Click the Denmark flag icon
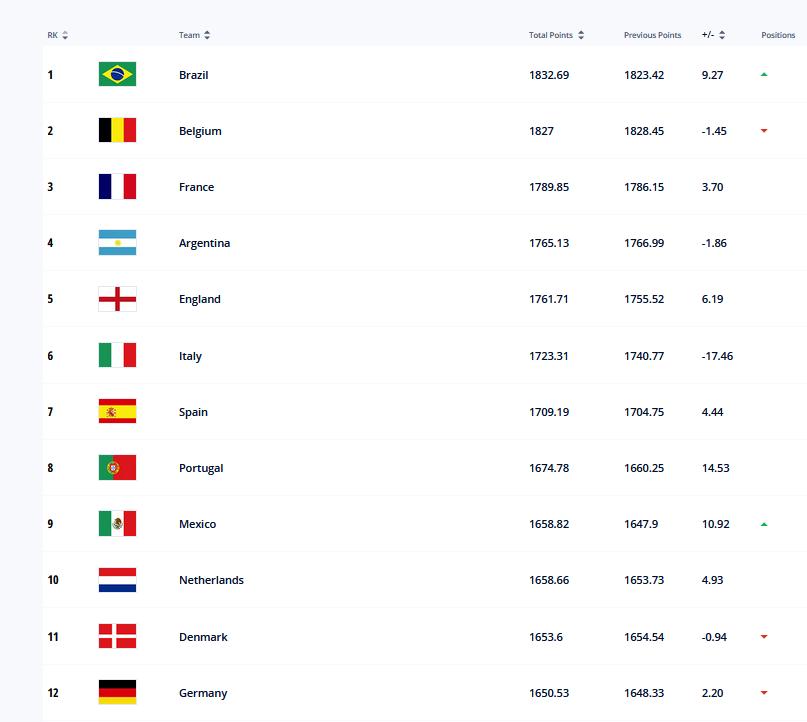The image size is (807, 722). [x=117, y=636]
